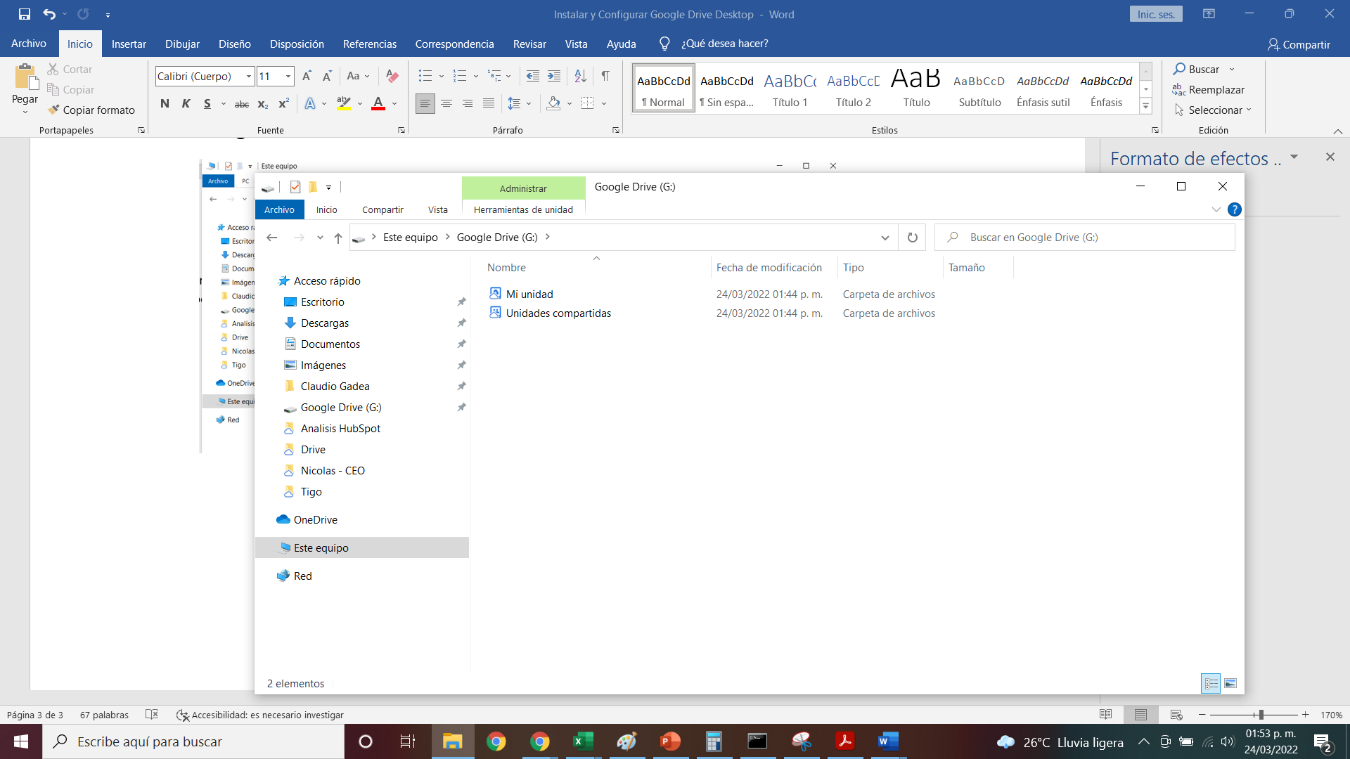This screenshot has width=1350, height=759.
Task: Justify text in Word paragraph group
Action: pyautogui.click(x=488, y=104)
